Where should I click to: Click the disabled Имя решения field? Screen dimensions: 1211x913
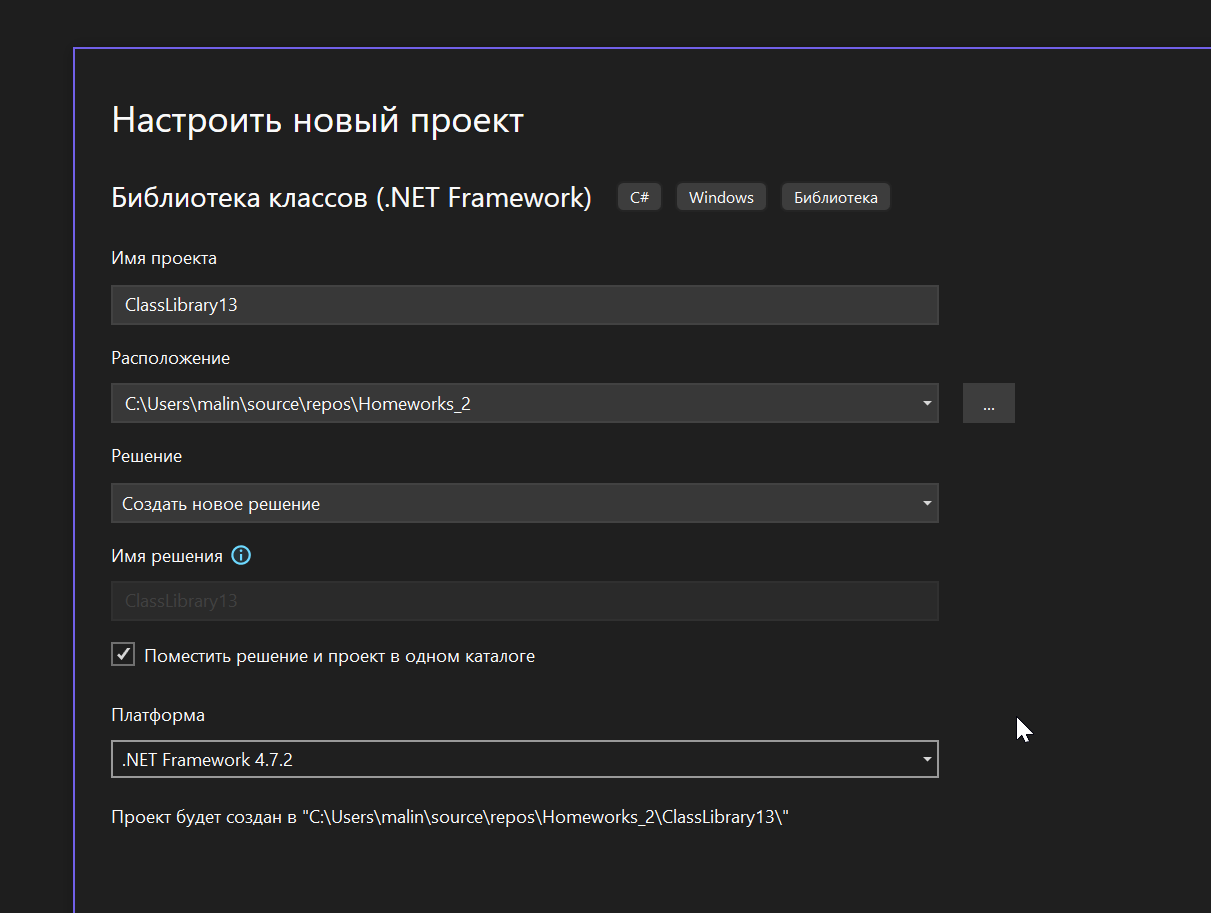[524, 601]
